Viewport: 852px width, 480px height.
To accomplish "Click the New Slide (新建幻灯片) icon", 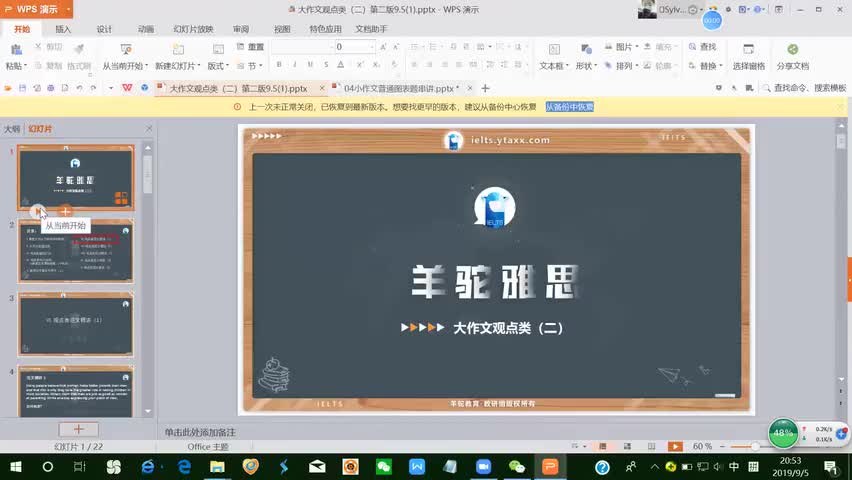I will pos(178,50).
